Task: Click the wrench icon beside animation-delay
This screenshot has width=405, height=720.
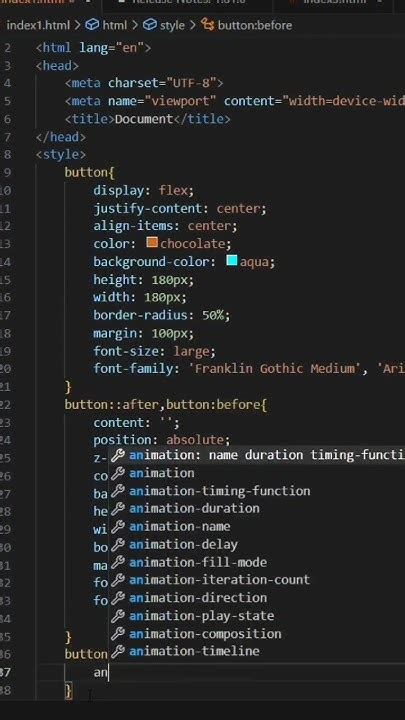Action: (x=118, y=545)
